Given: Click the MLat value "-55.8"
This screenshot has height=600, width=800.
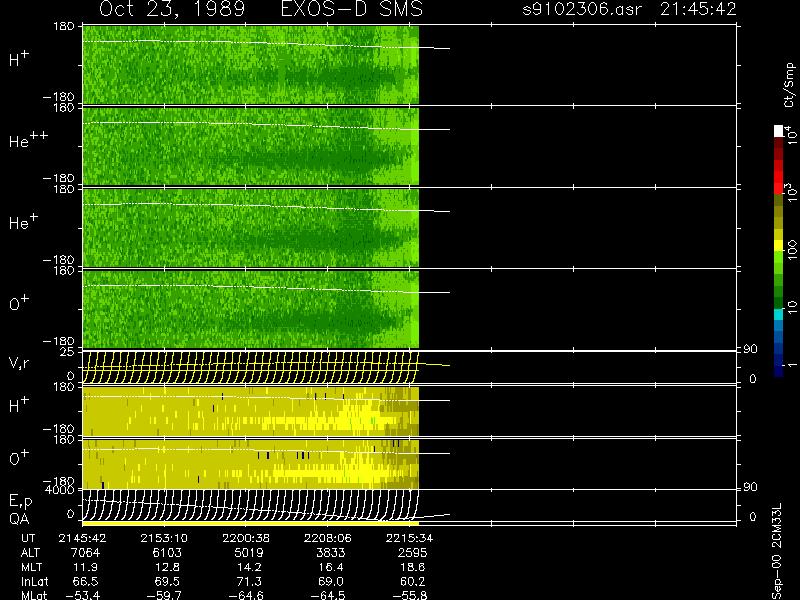Looking at the screenshot, I should click(x=409, y=595).
